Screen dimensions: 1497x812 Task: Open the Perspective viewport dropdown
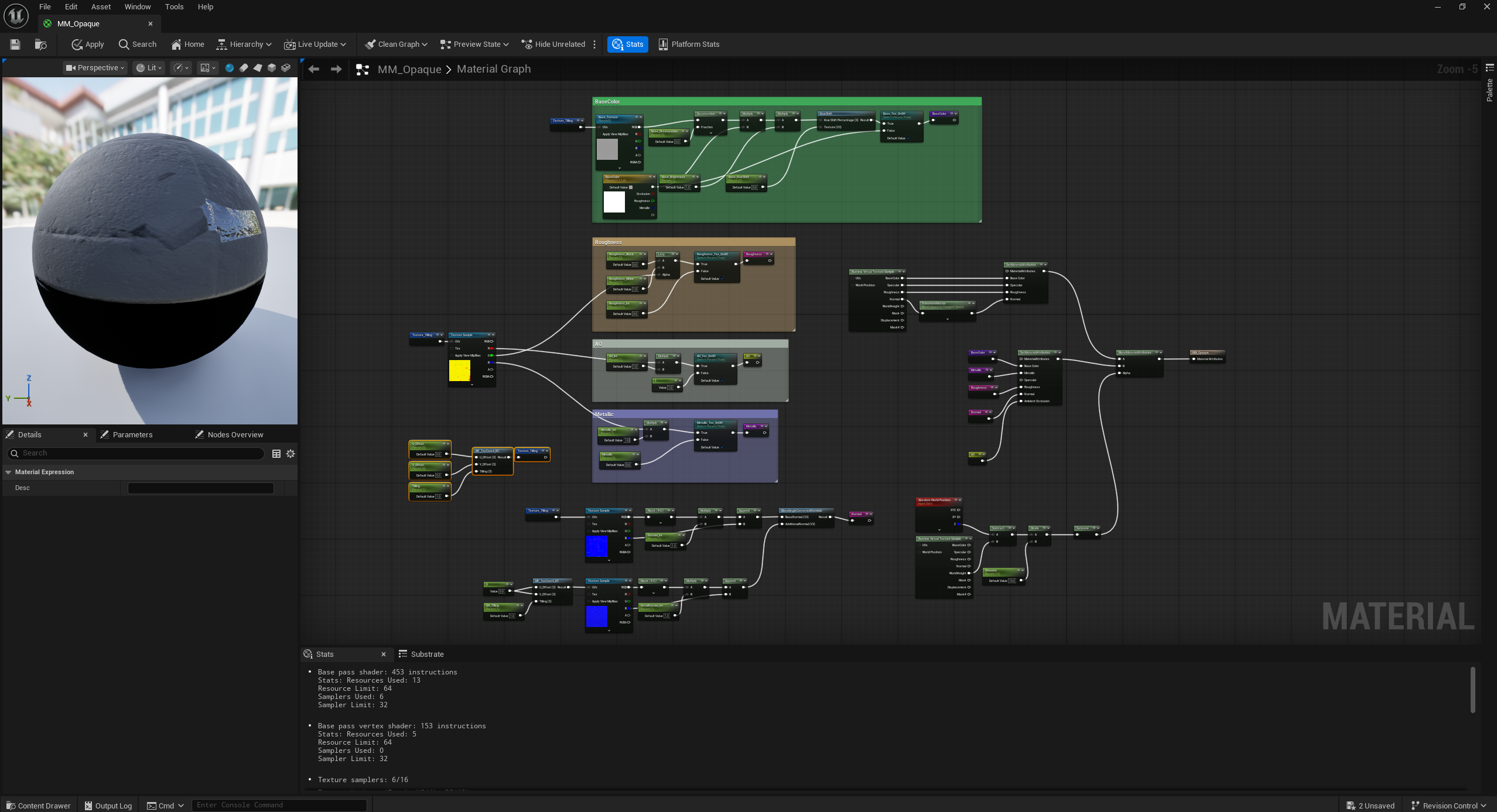click(x=95, y=68)
